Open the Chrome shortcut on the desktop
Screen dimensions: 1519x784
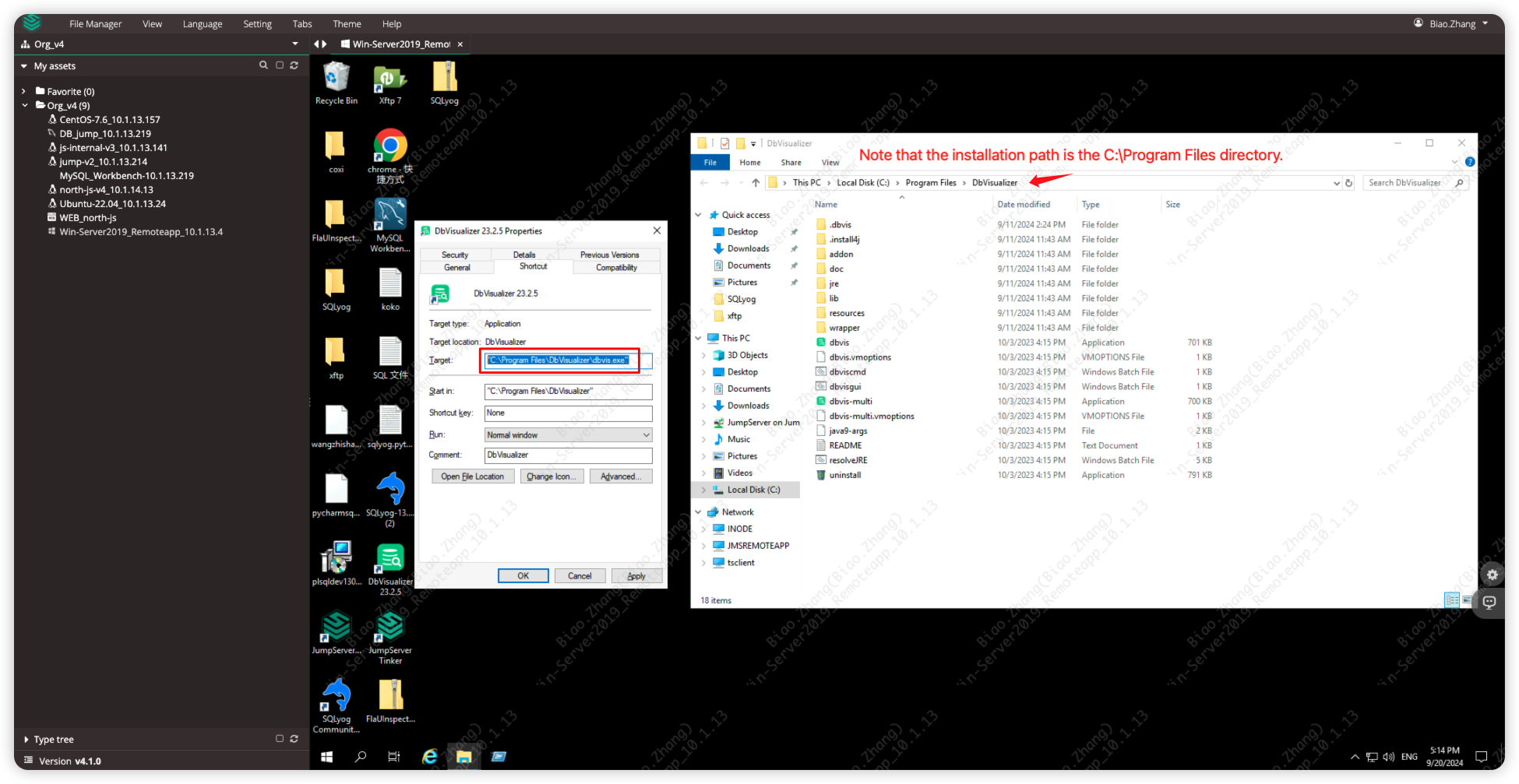[390, 156]
